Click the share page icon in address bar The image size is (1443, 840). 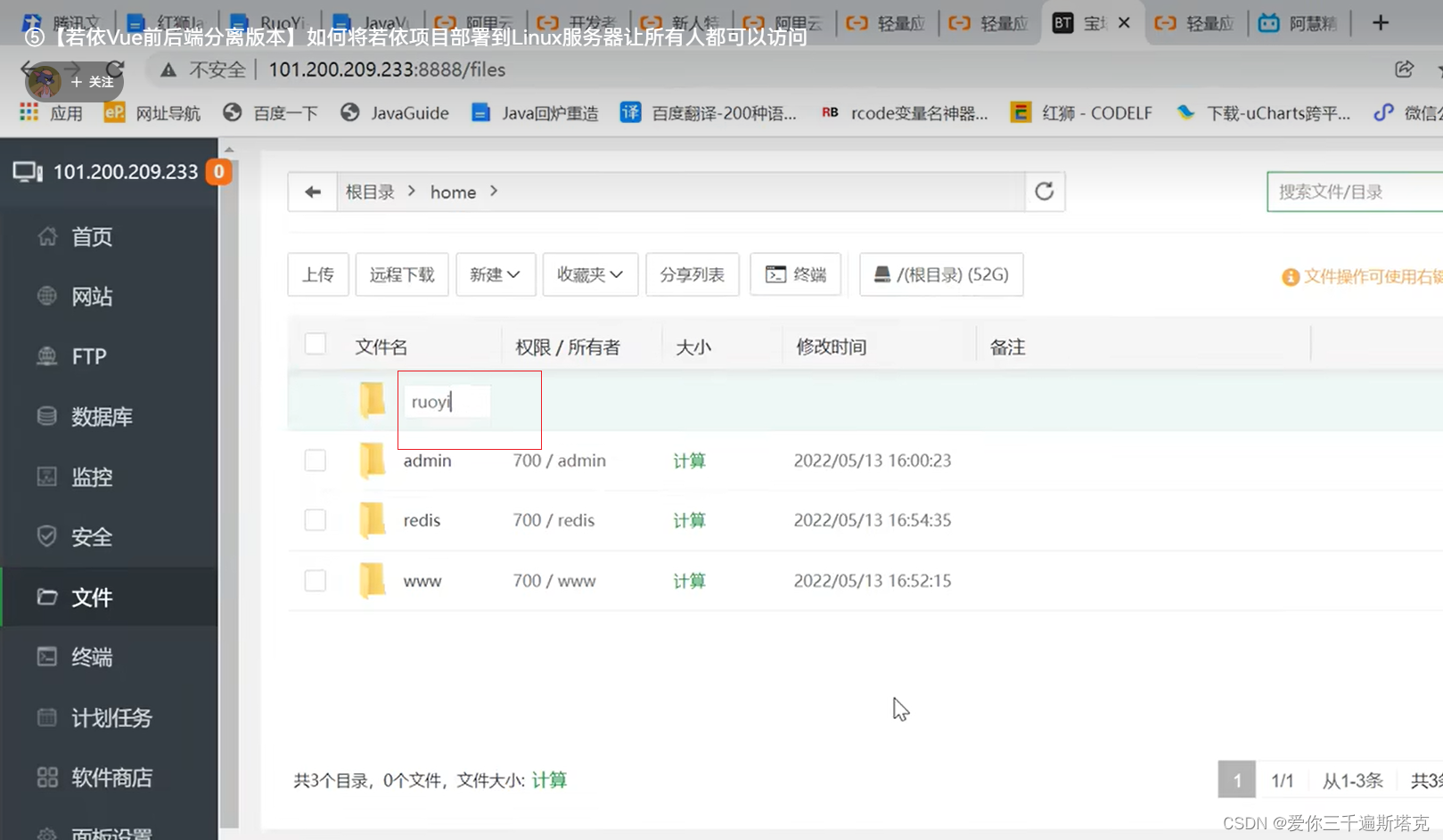tap(1404, 69)
